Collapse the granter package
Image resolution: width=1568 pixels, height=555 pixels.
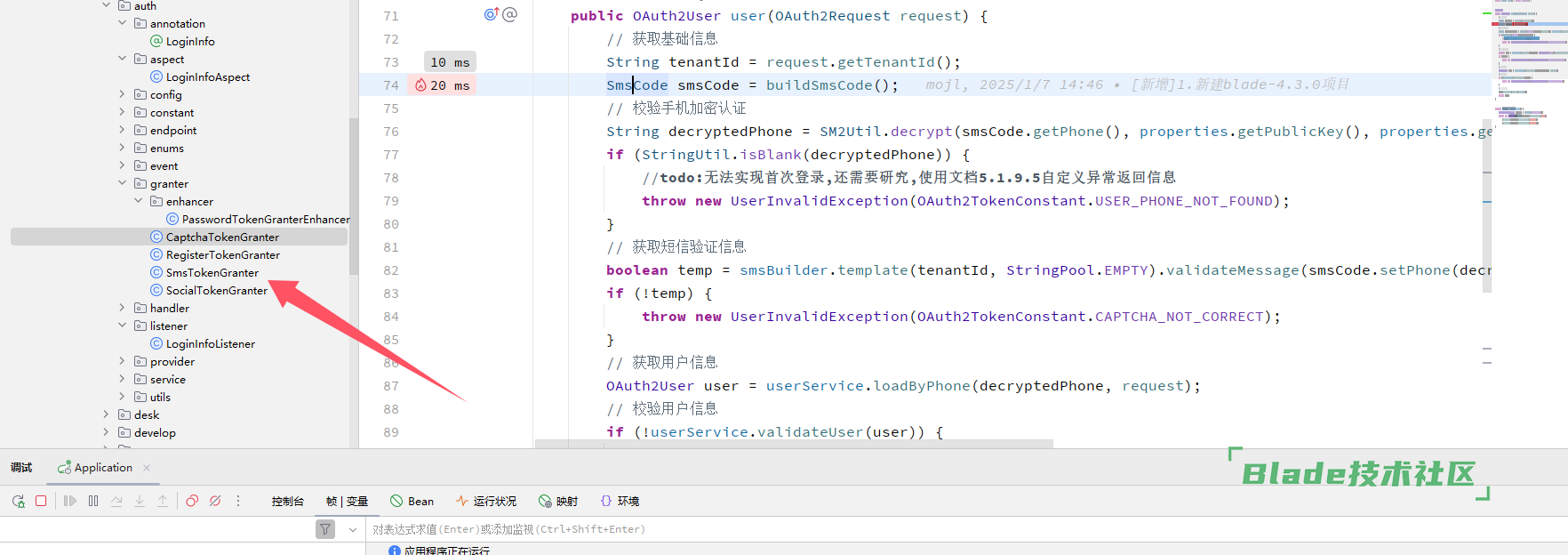(x=123, y=183)
